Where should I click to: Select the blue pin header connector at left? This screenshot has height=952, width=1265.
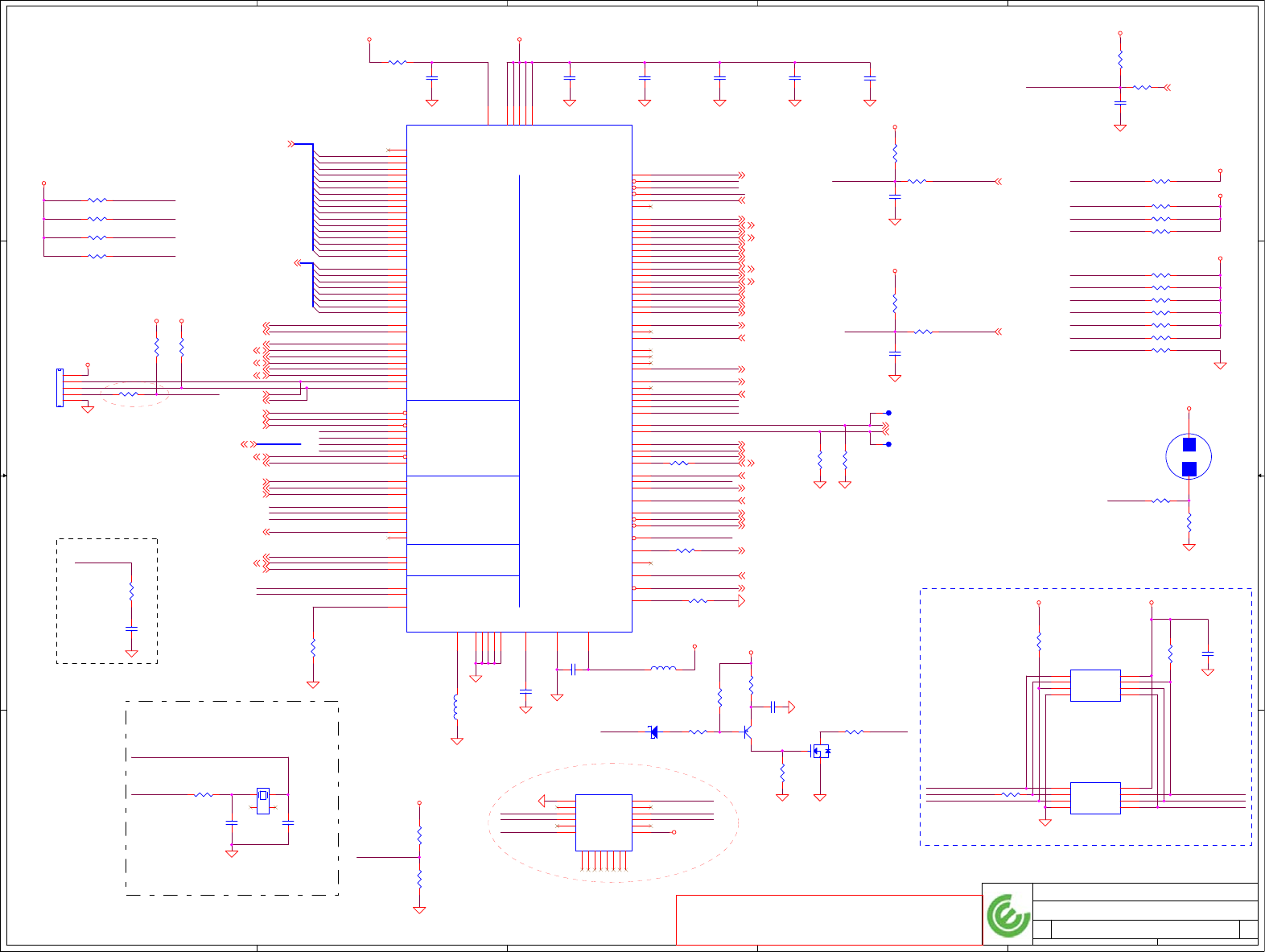pos(60,388)
